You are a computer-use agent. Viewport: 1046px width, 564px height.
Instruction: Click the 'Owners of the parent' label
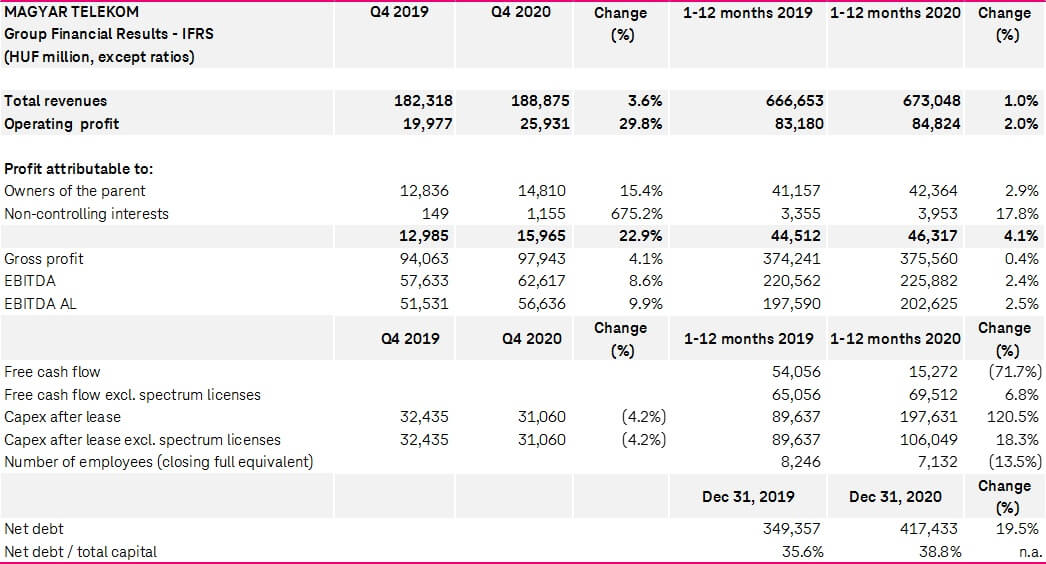click(x=74, y=191)
